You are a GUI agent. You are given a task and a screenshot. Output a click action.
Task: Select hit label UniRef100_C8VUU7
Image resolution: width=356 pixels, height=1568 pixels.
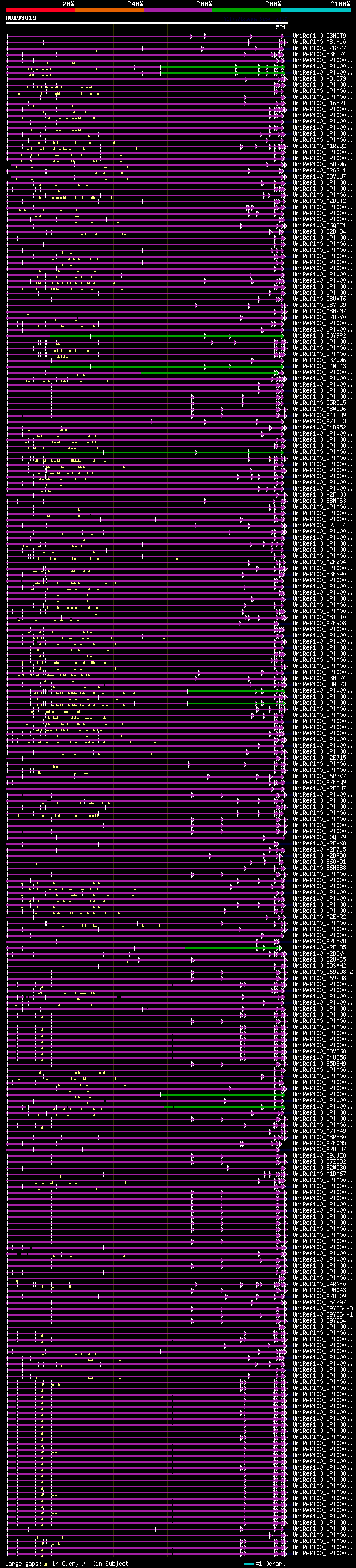pos(319,176)
